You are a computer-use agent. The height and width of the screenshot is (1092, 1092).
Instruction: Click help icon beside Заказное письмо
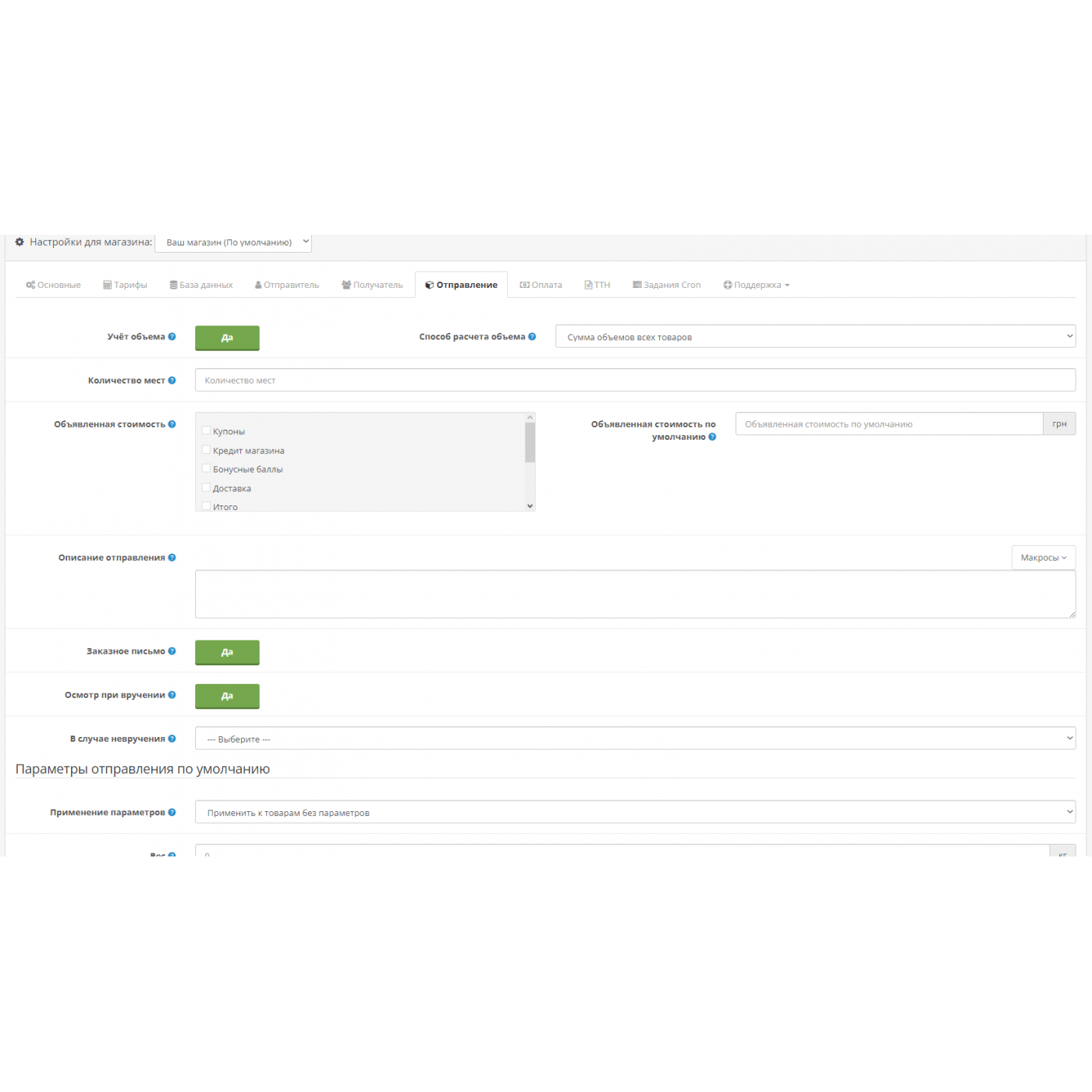coord(172,651)
